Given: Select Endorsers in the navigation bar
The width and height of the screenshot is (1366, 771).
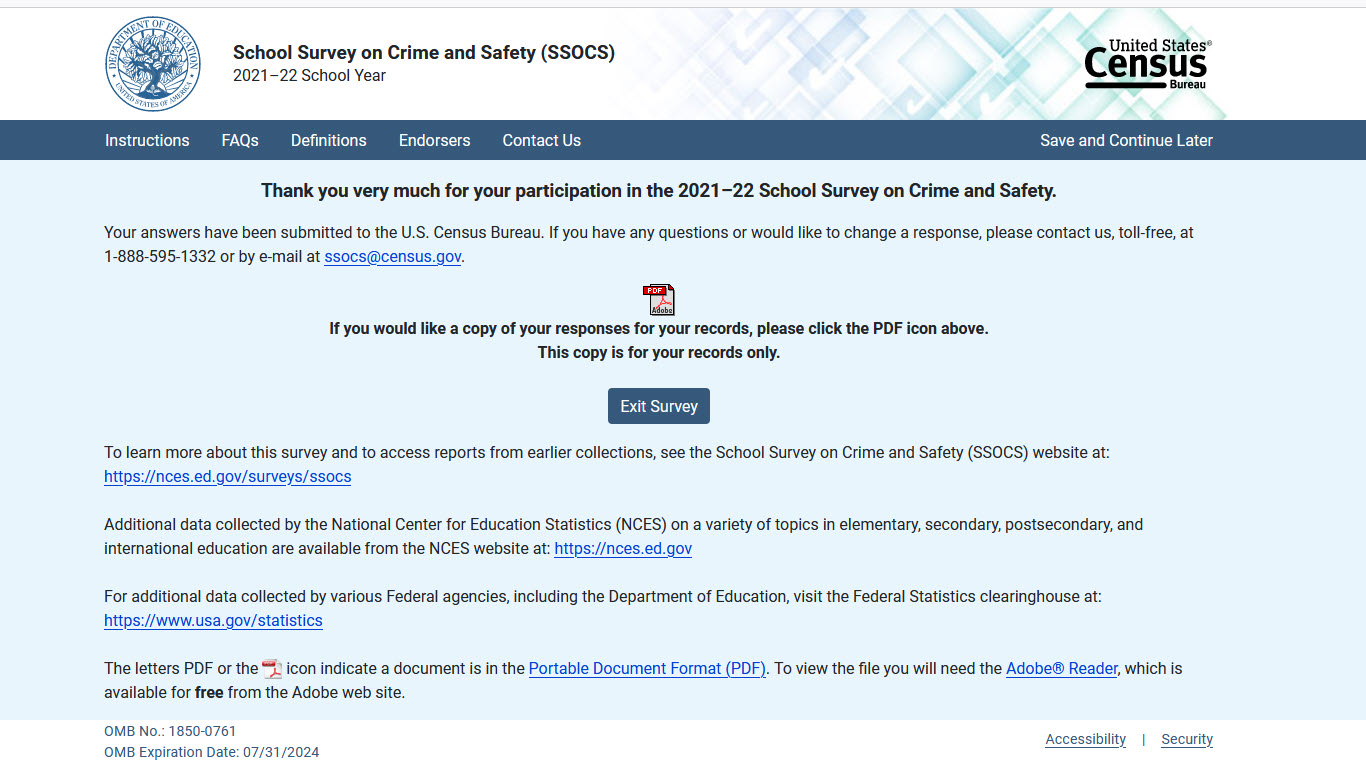Looking at the screenshot, I should [x=434, y=140].
